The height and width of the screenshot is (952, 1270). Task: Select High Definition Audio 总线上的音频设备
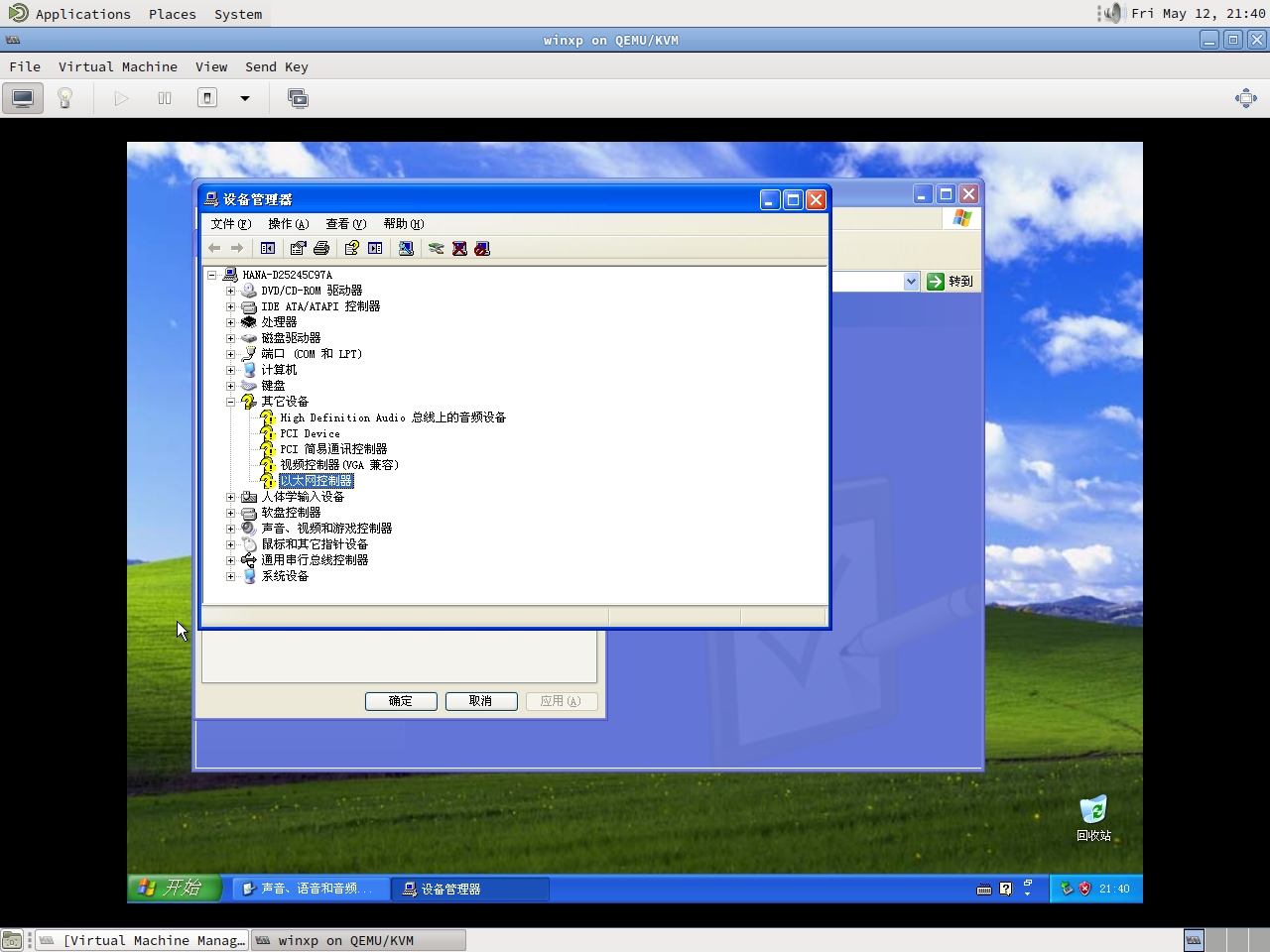pyautogui.click(x=393, y=417)
